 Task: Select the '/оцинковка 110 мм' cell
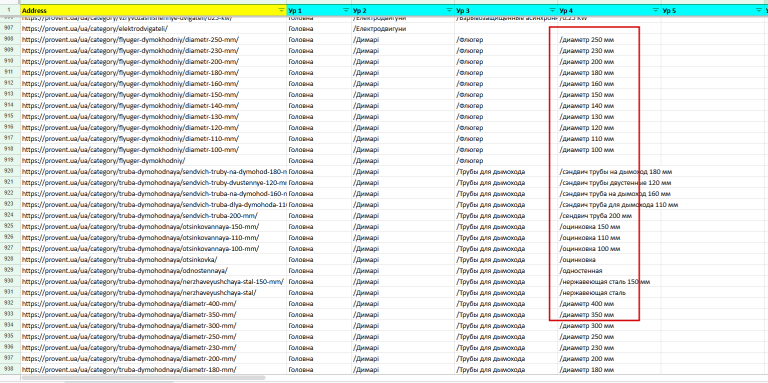point(609,238)
